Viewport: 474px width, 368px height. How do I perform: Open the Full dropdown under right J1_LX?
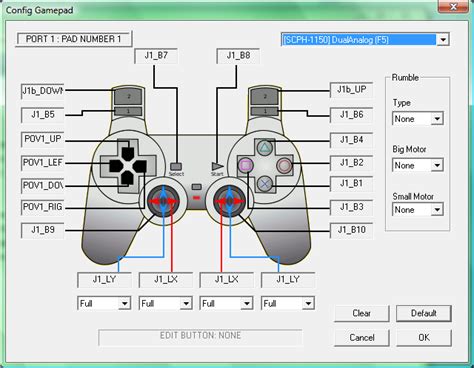(226, 303)
